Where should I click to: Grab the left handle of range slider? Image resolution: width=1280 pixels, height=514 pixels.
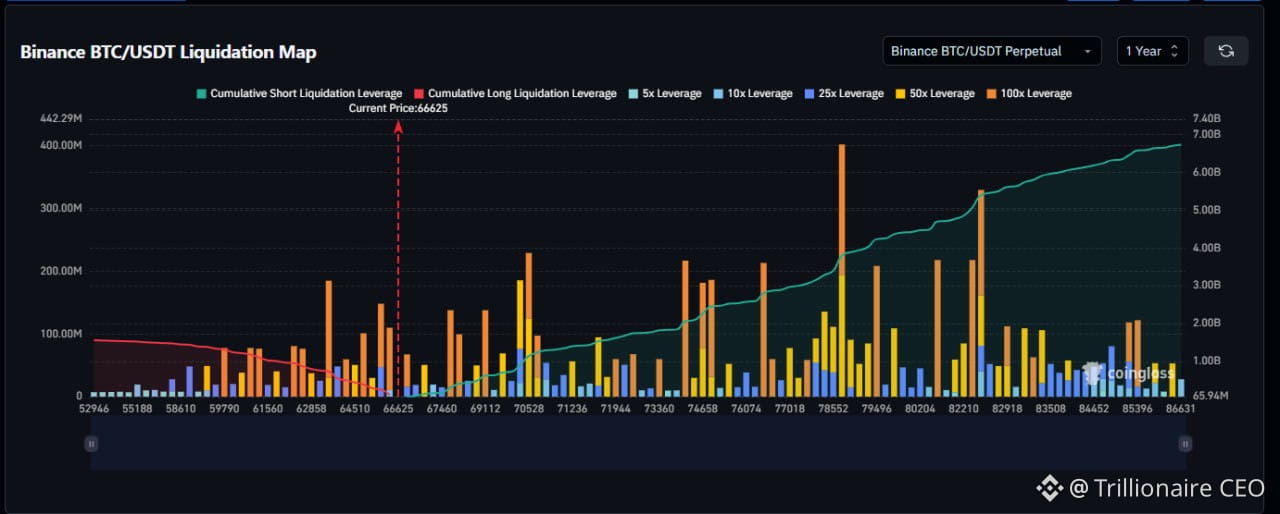click(91, 443)
